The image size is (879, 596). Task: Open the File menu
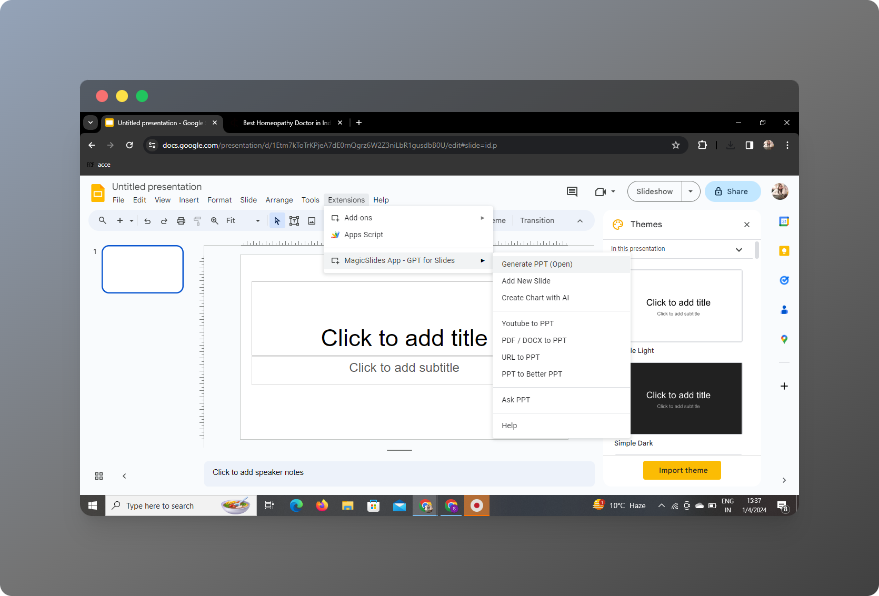(x=118, y=200)
